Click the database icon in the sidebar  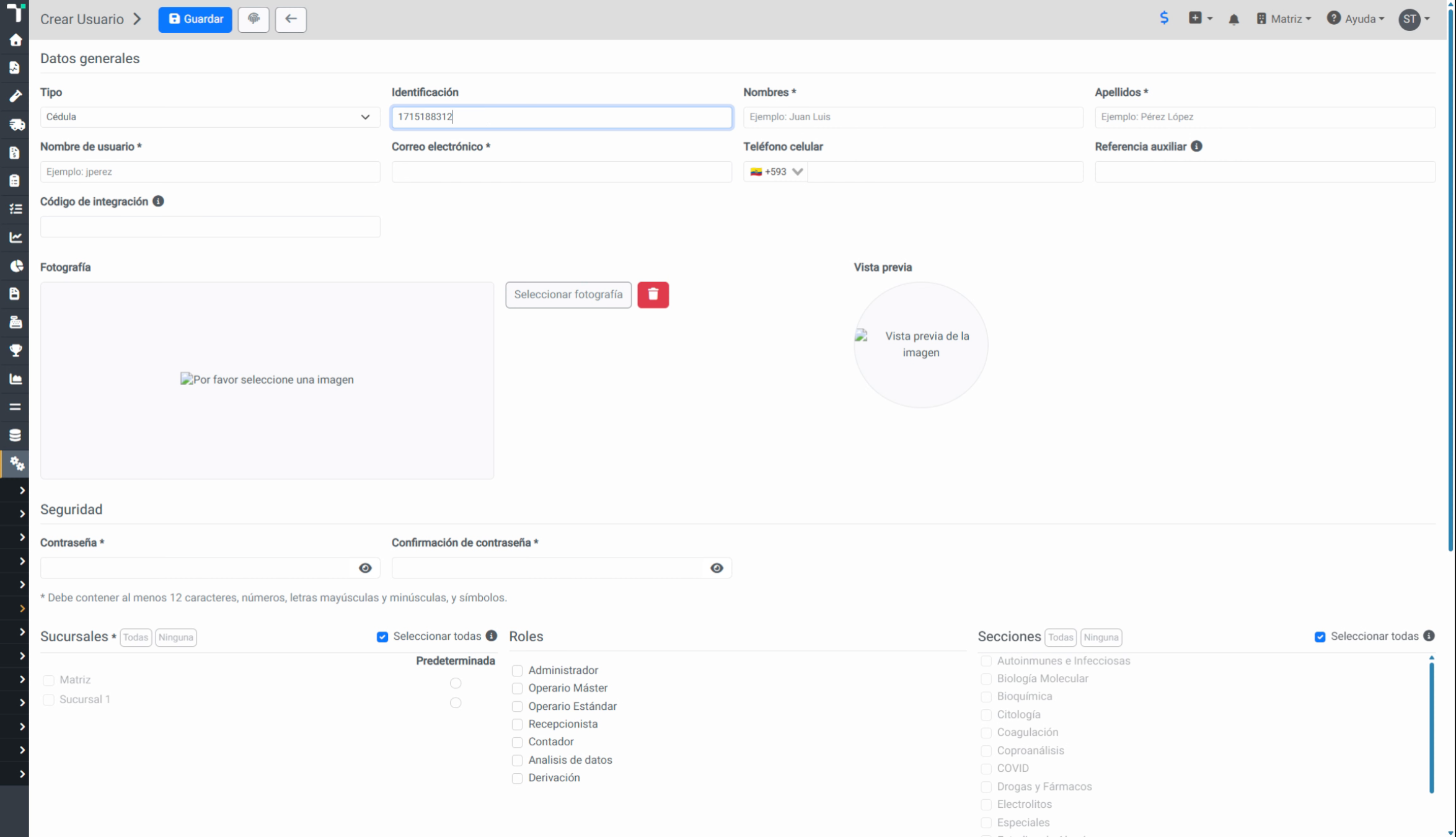click(15, 435)
